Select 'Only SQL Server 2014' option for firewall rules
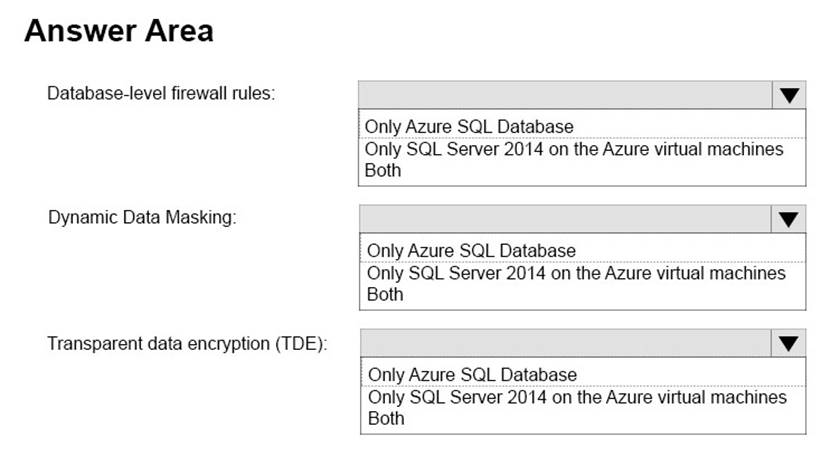The image size is (840, 456). pyautogui.click(x=574, y=149)
